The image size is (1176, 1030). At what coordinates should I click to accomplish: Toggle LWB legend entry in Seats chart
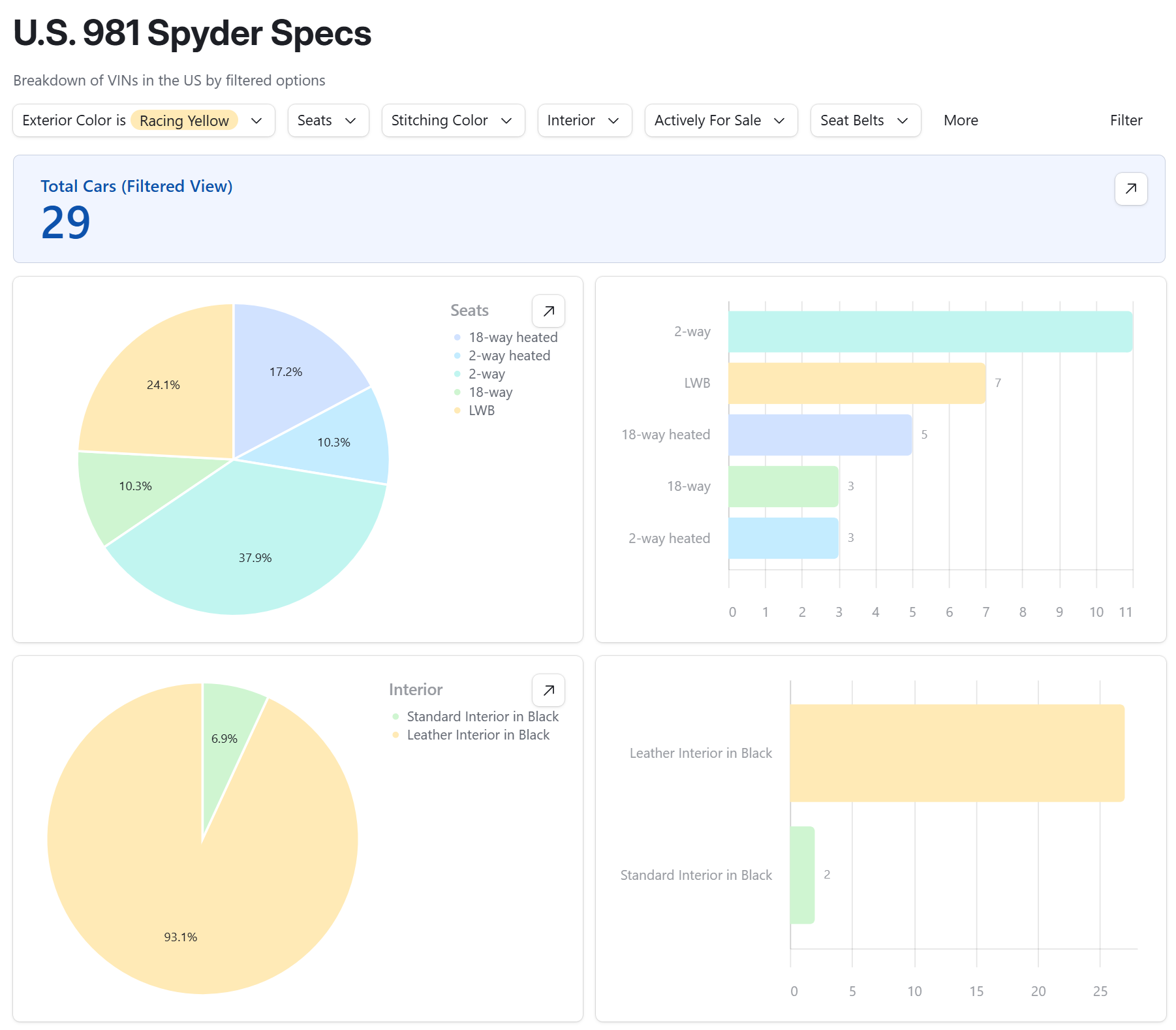click(481, 411)
